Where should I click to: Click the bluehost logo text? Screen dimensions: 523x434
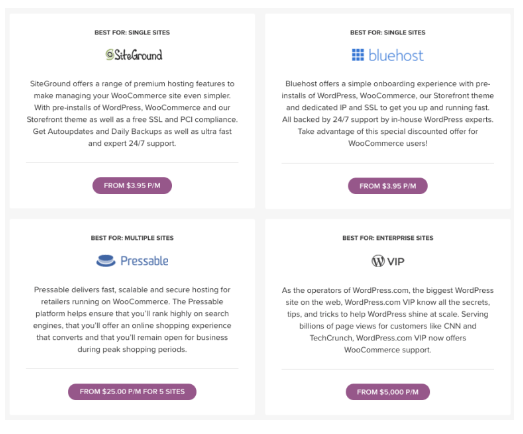pos(396,56)
